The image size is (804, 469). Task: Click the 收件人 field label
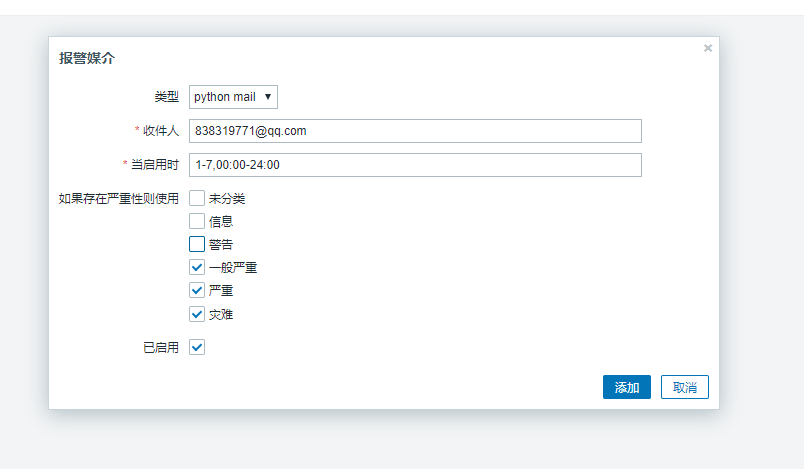coord(160,131)
